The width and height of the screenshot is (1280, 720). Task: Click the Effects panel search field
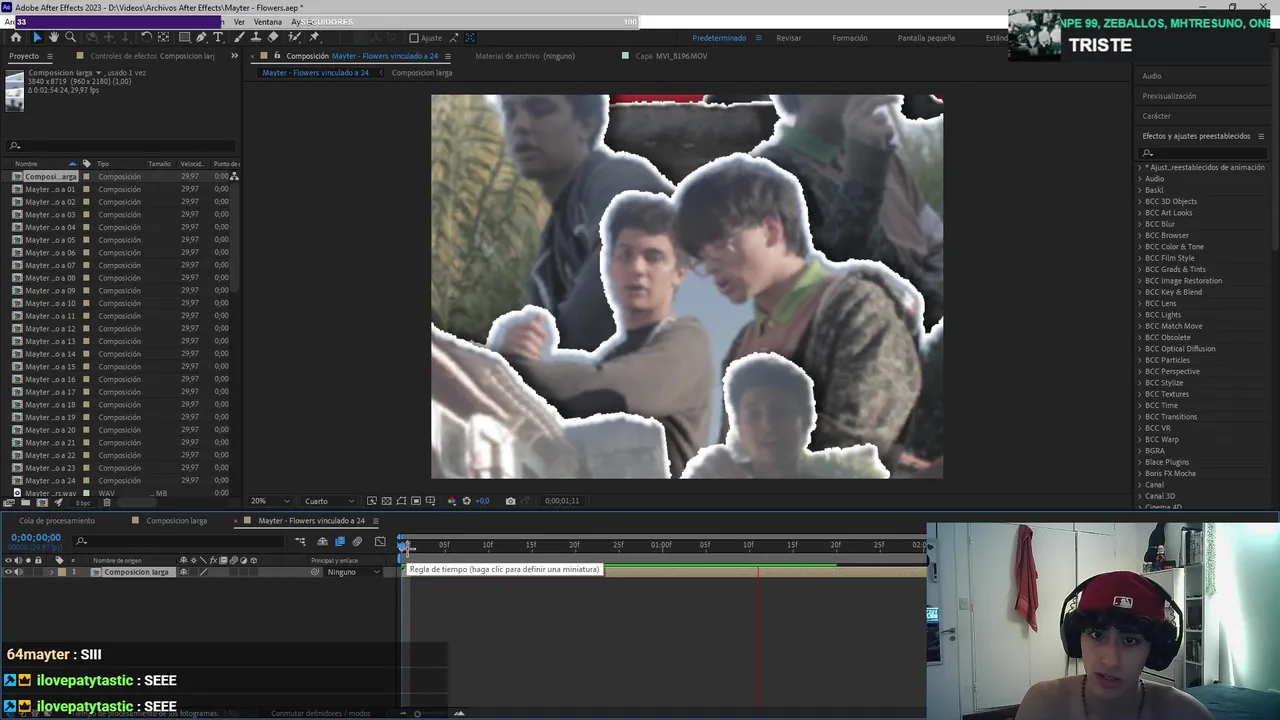point(1204,153)
